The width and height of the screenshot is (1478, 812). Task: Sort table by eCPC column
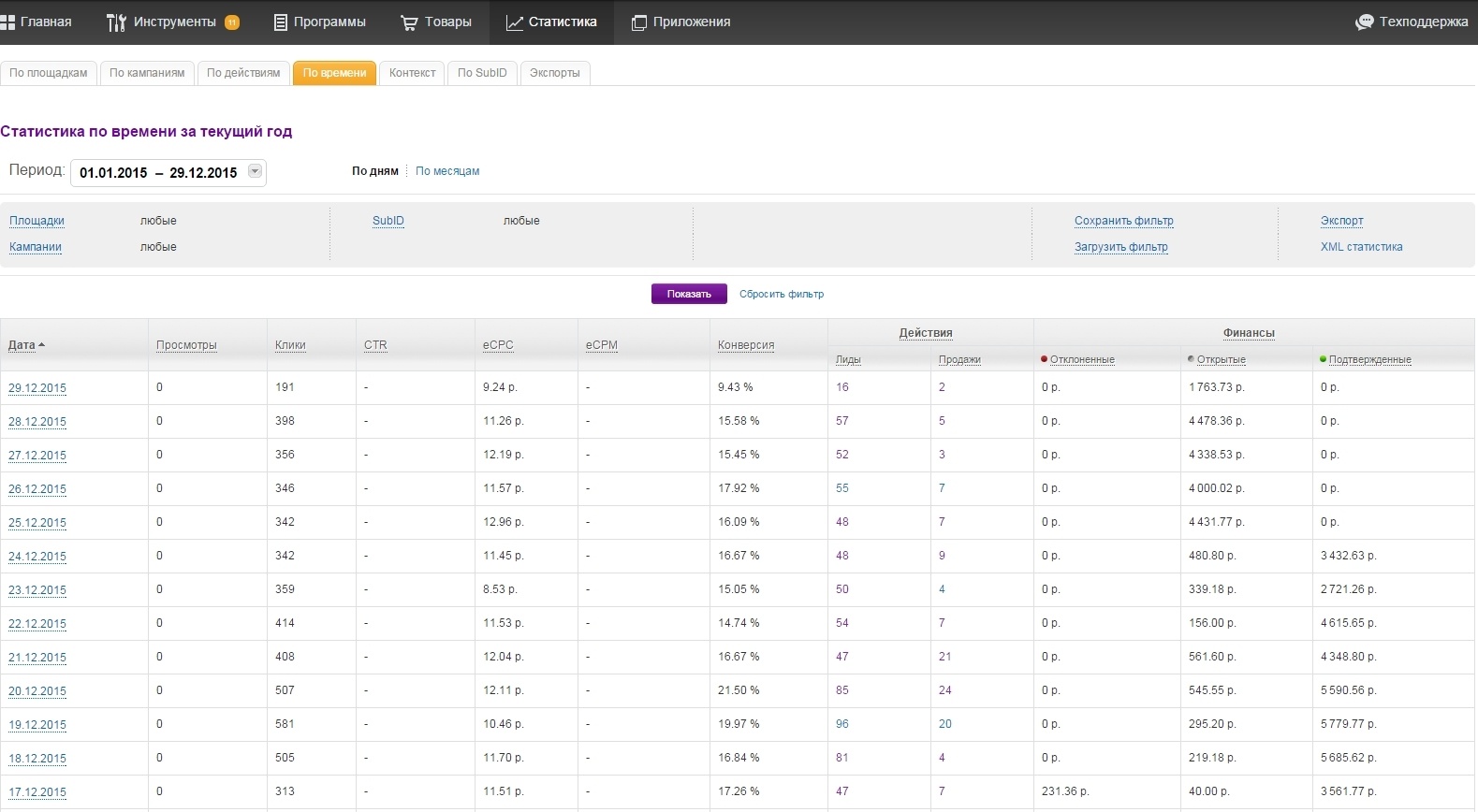(x=498, y=345)
